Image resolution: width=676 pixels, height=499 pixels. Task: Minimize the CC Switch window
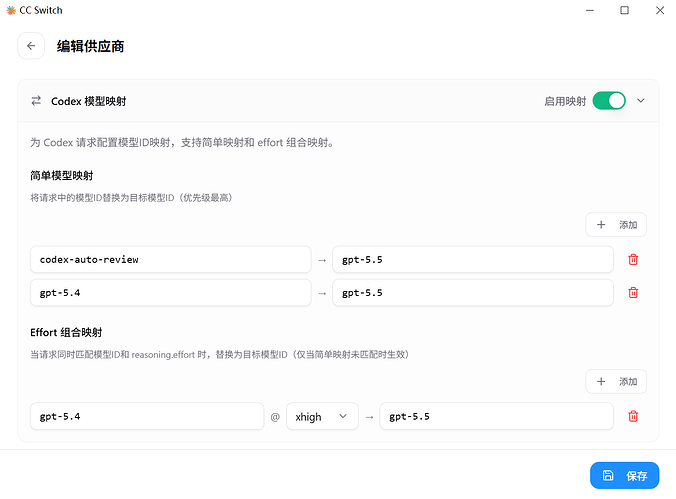pyautogui.click(x=590, y=10)
